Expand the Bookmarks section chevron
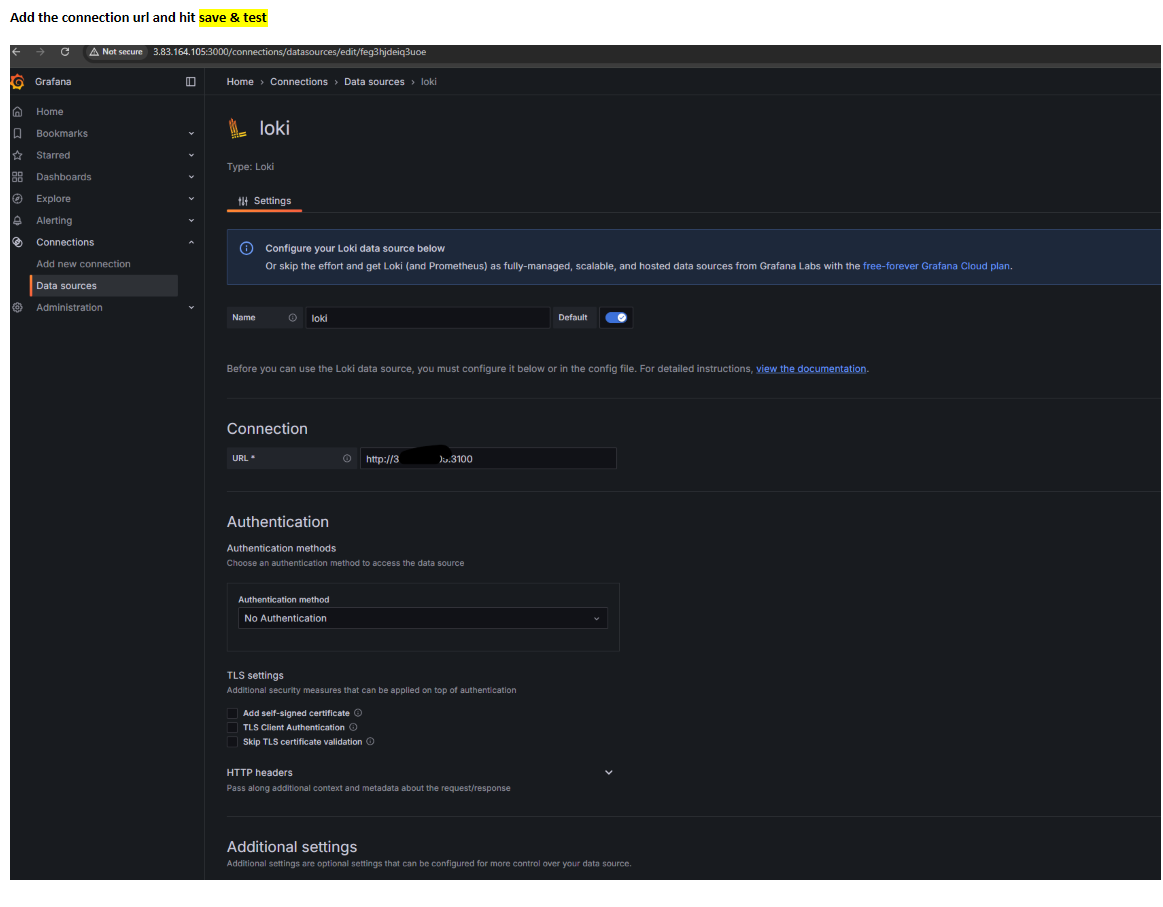 (191, 133)
